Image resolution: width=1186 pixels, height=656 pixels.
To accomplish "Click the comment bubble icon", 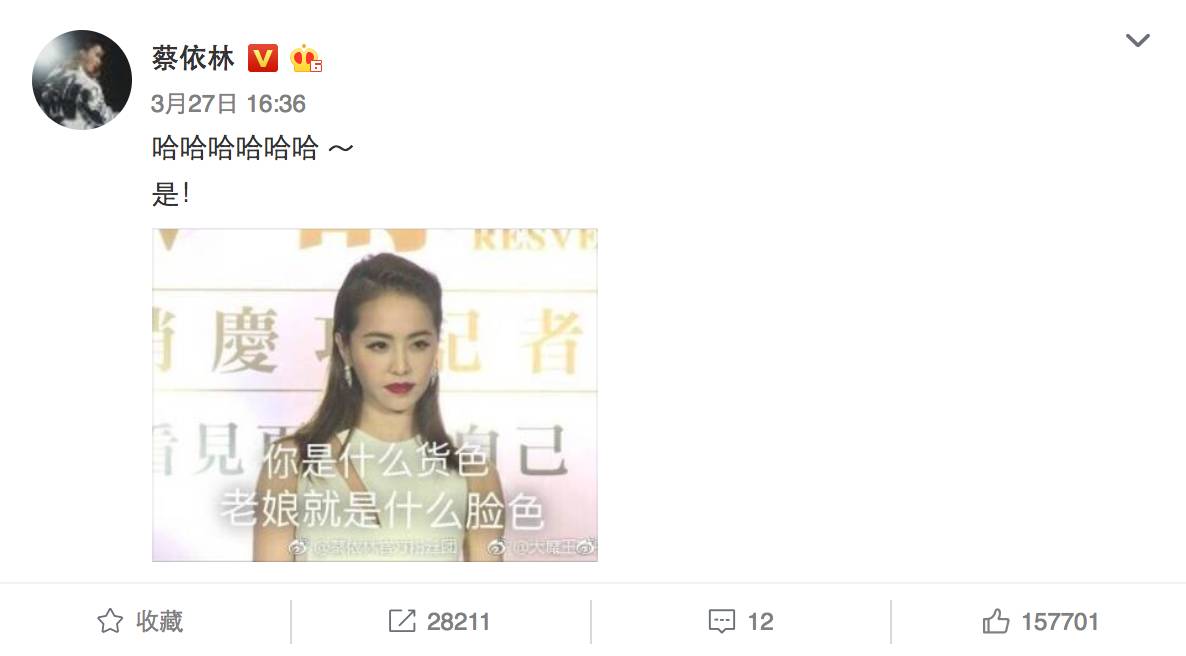I will (x=721, y=622).
